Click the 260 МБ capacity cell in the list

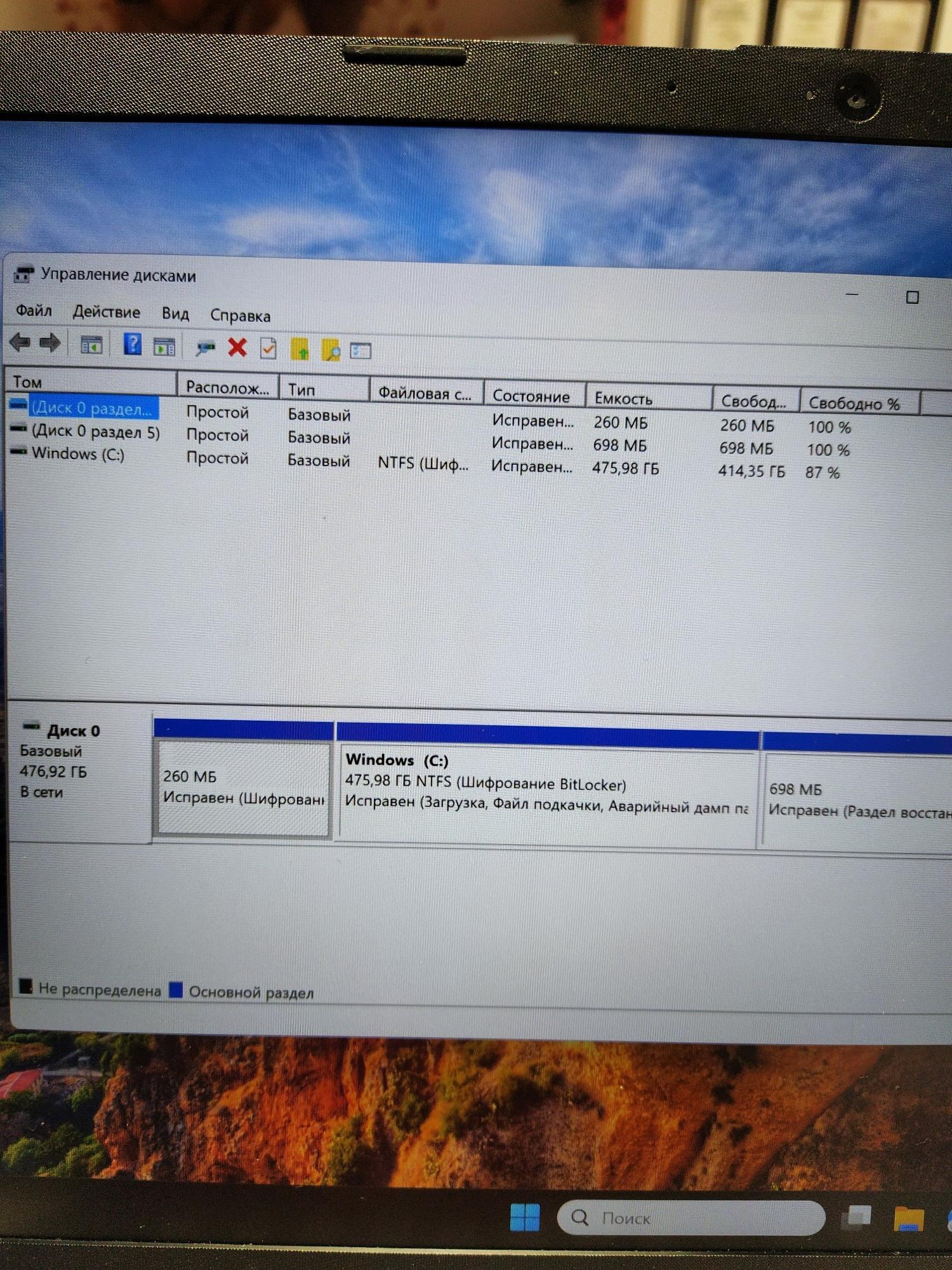click(621, 422)
